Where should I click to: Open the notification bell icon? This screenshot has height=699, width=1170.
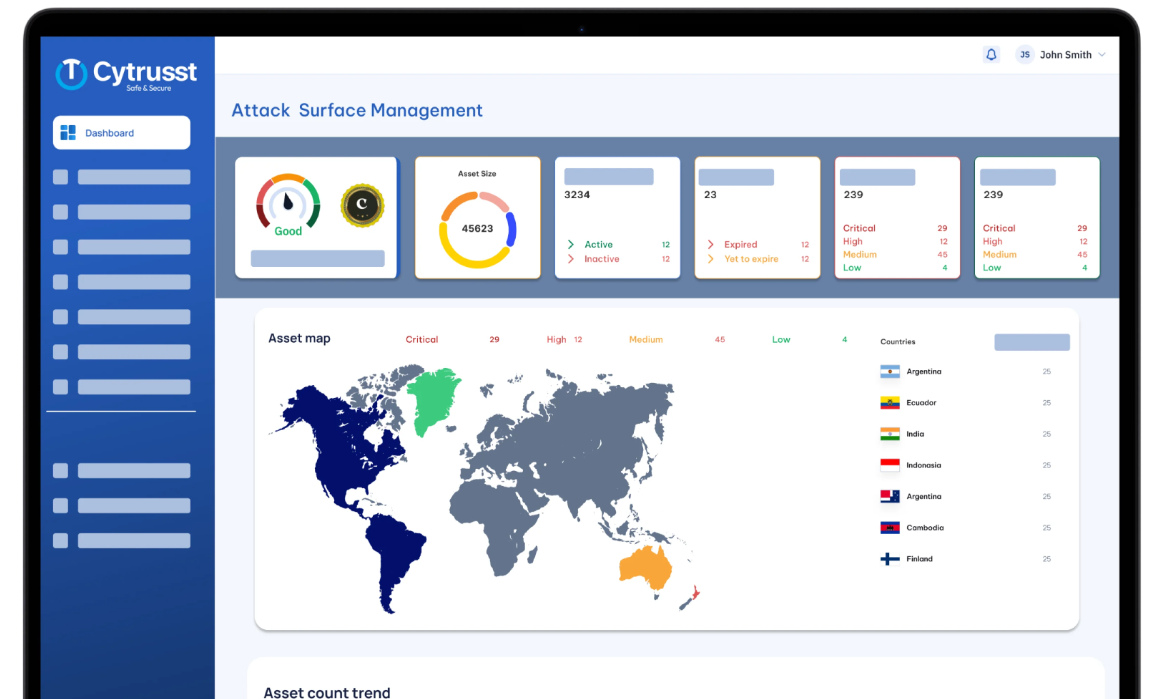991,54
